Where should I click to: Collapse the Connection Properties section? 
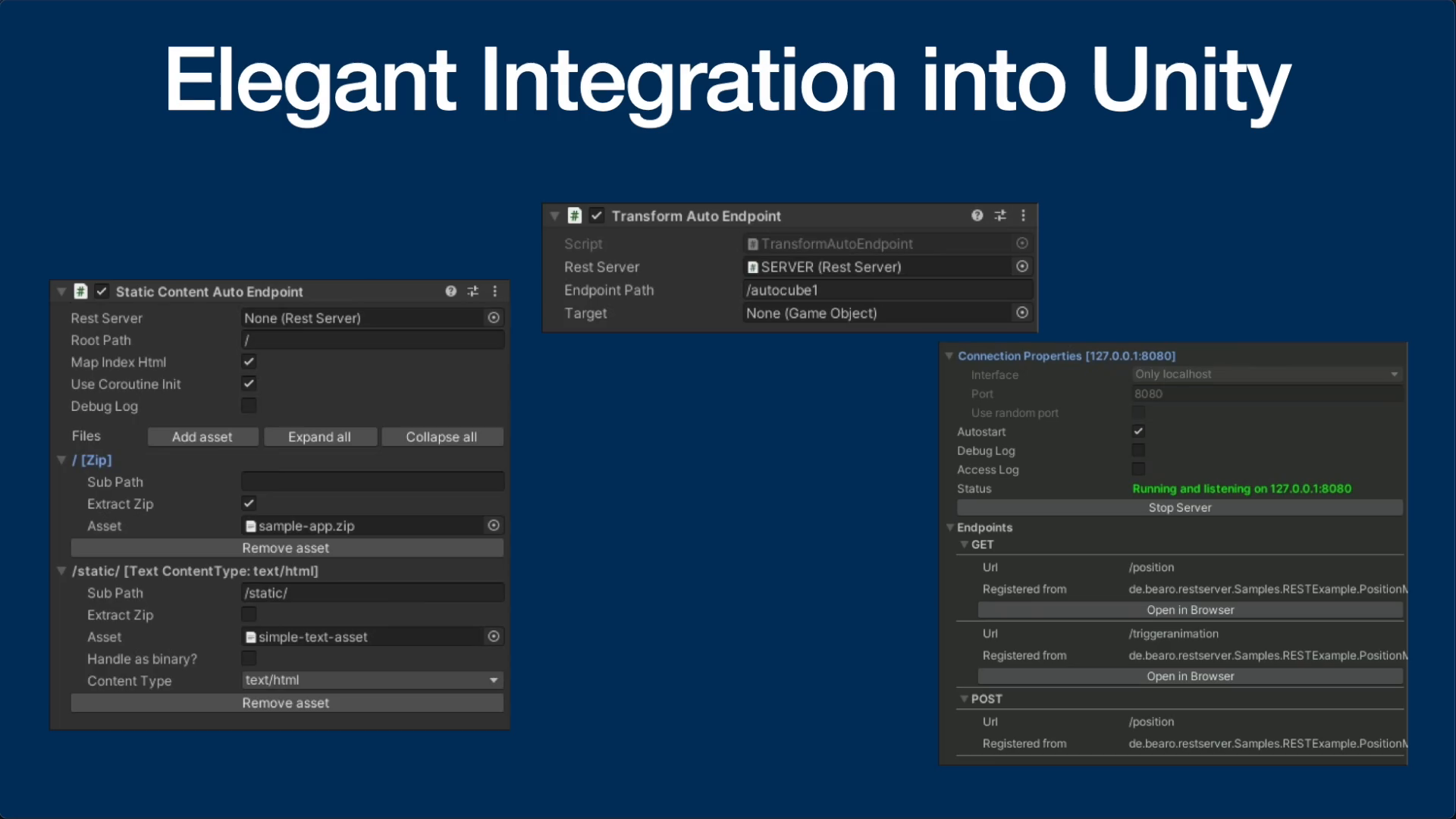tap(949, 356)
